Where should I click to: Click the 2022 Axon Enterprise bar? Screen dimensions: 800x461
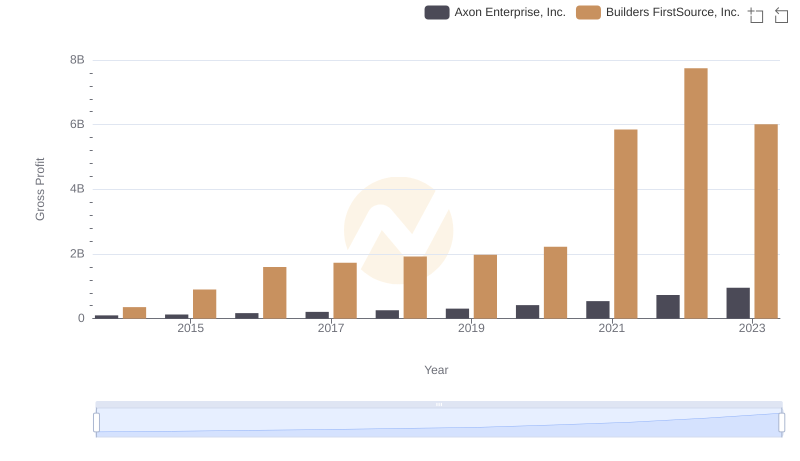(x=668, y=306)
